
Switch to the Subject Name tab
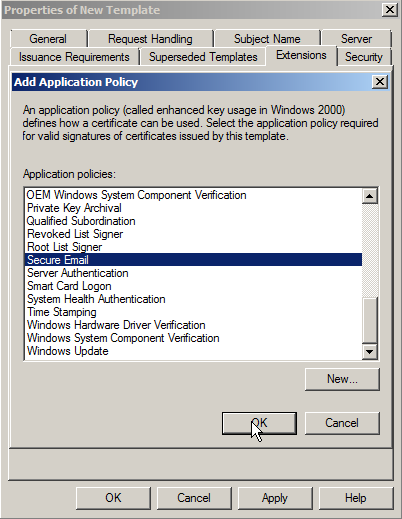pyautogui.click(x=267, y=39)
